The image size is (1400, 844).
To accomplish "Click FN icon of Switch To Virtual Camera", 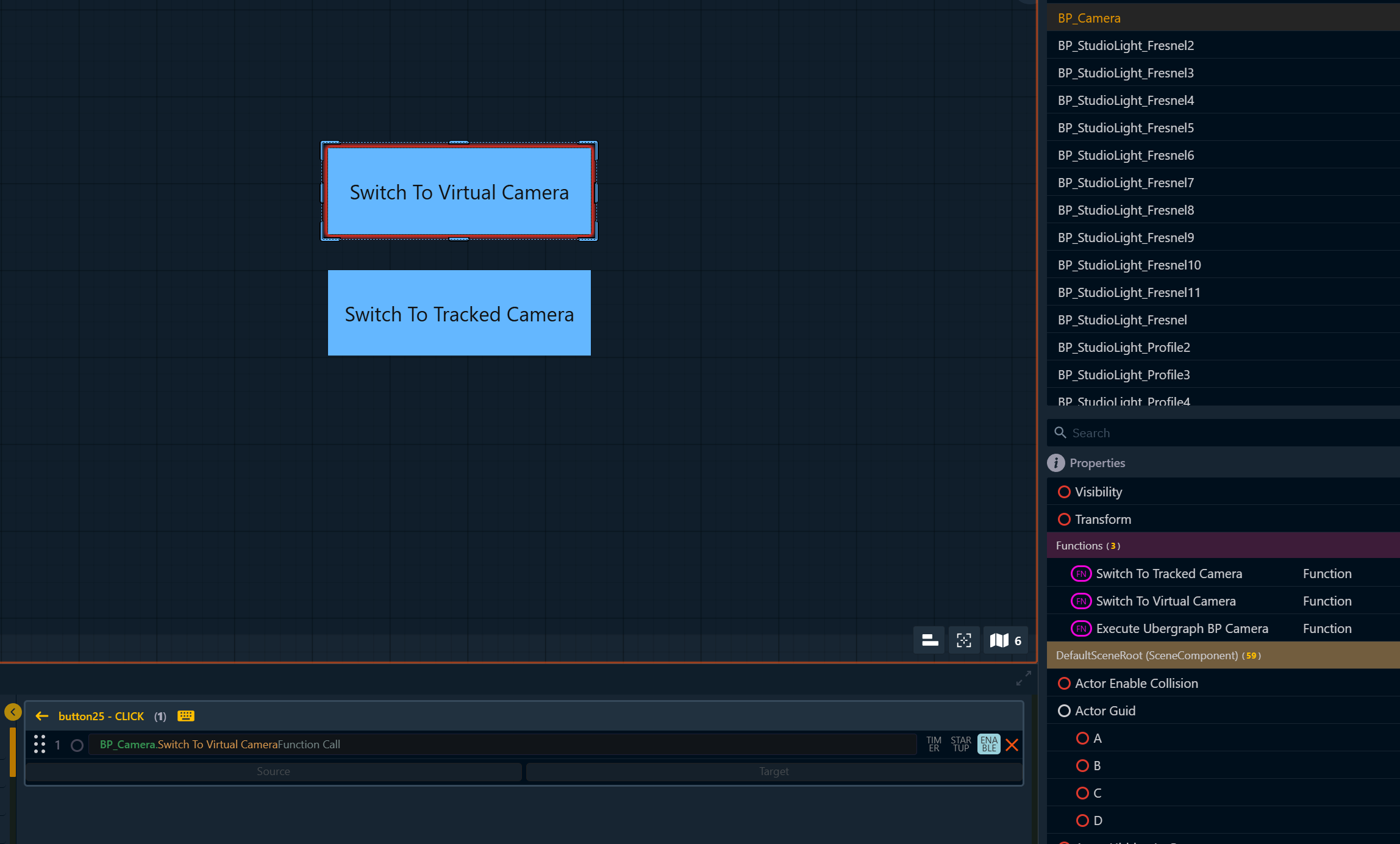I will point(1081,601).
